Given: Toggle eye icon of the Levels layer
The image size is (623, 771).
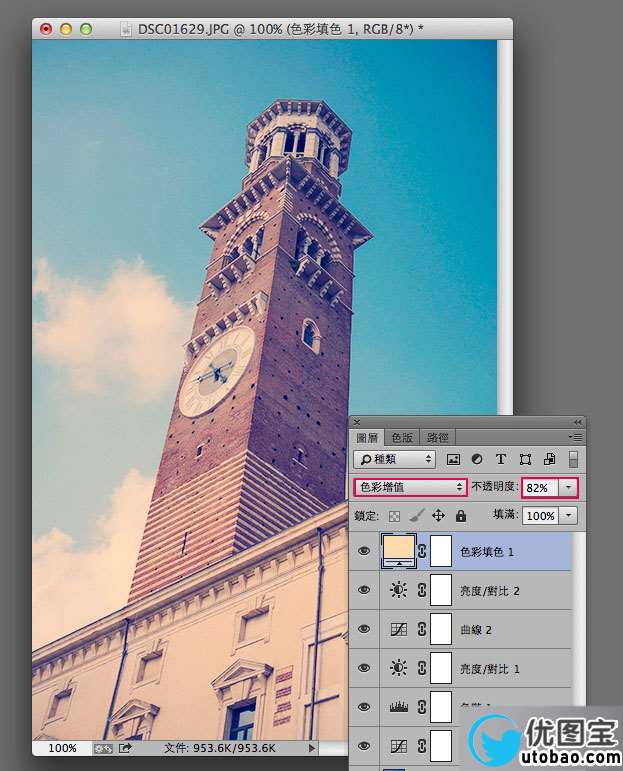Looking at the screenshot, I should click(364, 707).
